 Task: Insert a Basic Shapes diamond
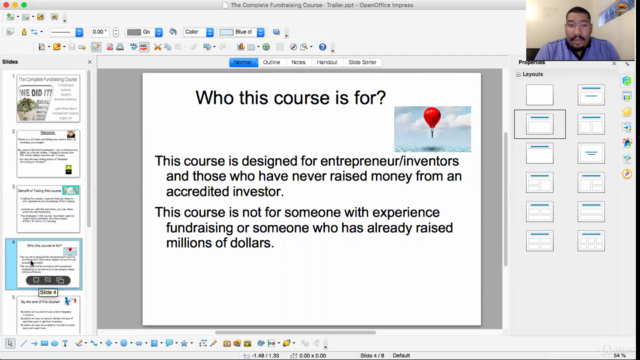pyautogui.click(x=109, y=344)
